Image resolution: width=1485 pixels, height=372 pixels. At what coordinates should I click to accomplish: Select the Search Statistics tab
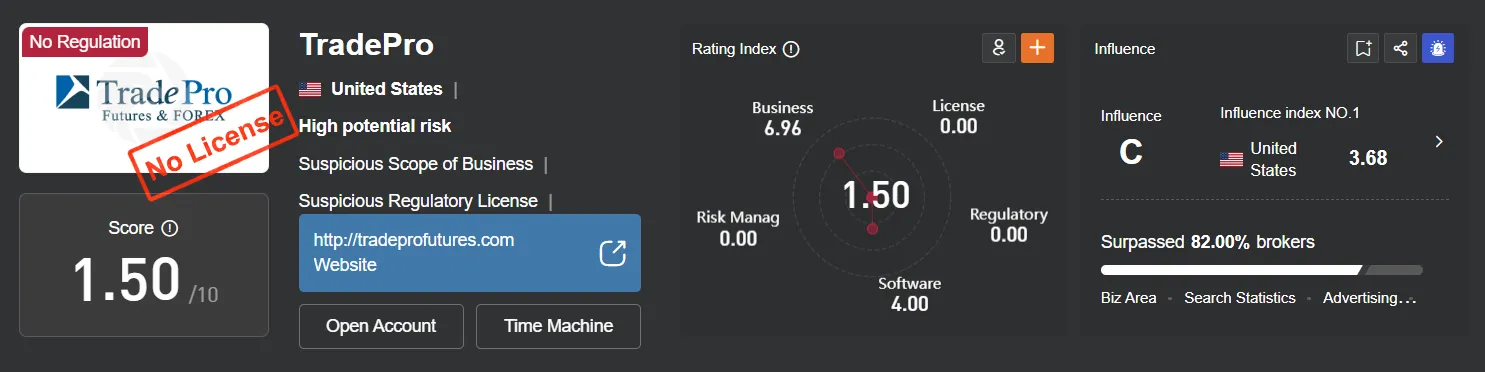(1240, 298)
